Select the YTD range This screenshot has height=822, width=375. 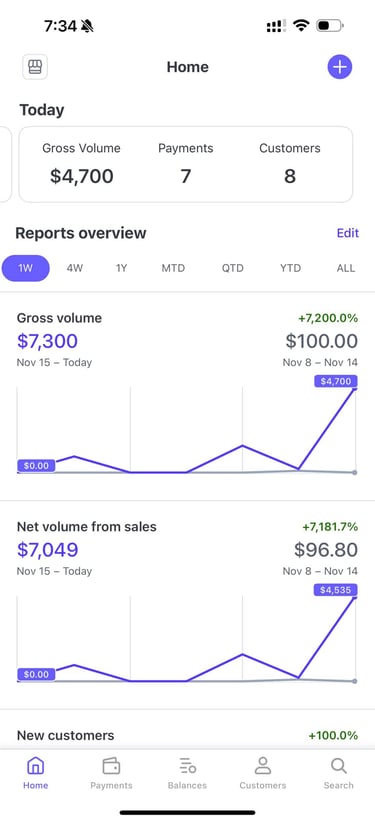pyautogui.click(x=290, y=268)
